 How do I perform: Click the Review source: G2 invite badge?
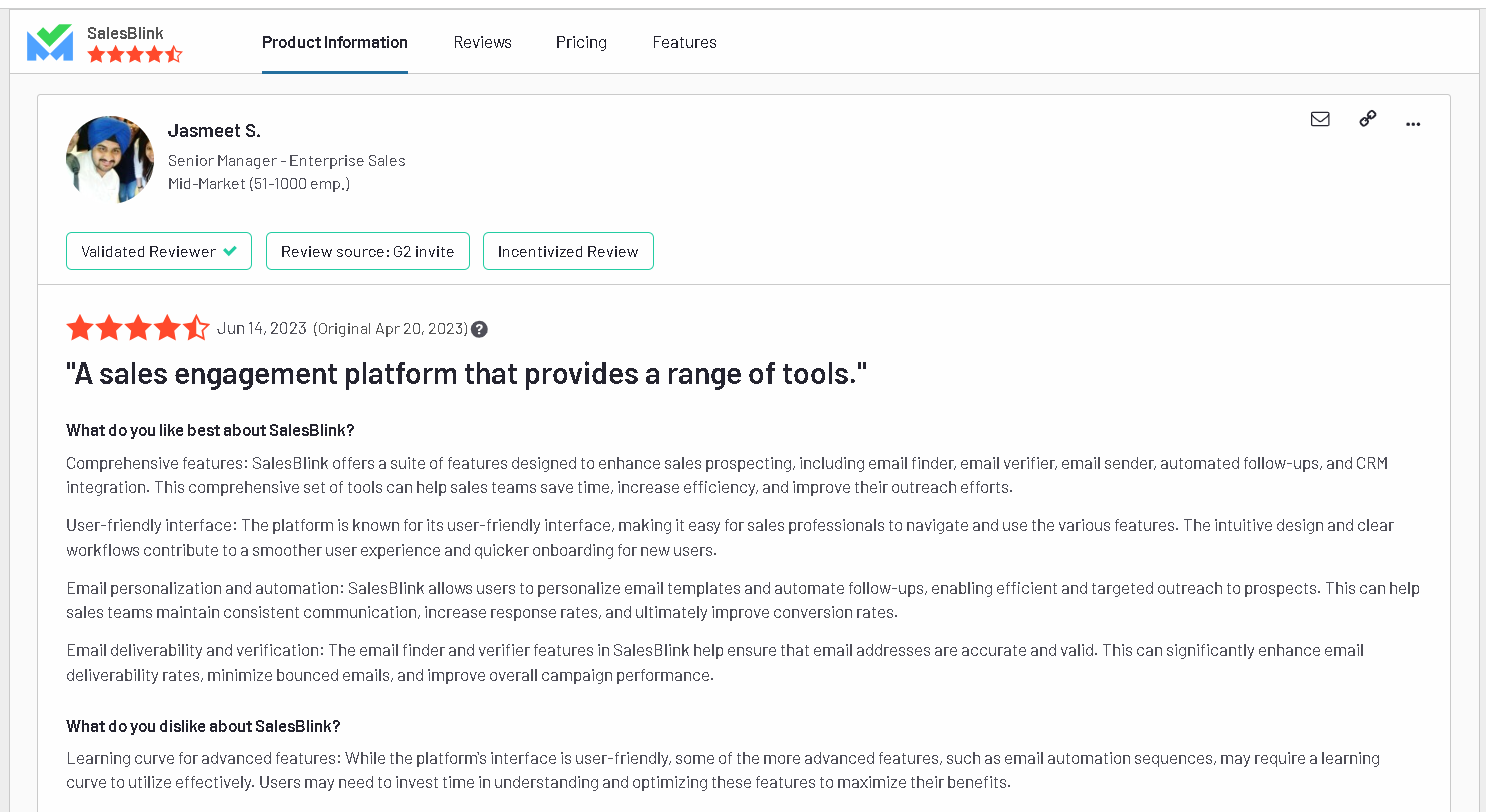coord(367,251)
